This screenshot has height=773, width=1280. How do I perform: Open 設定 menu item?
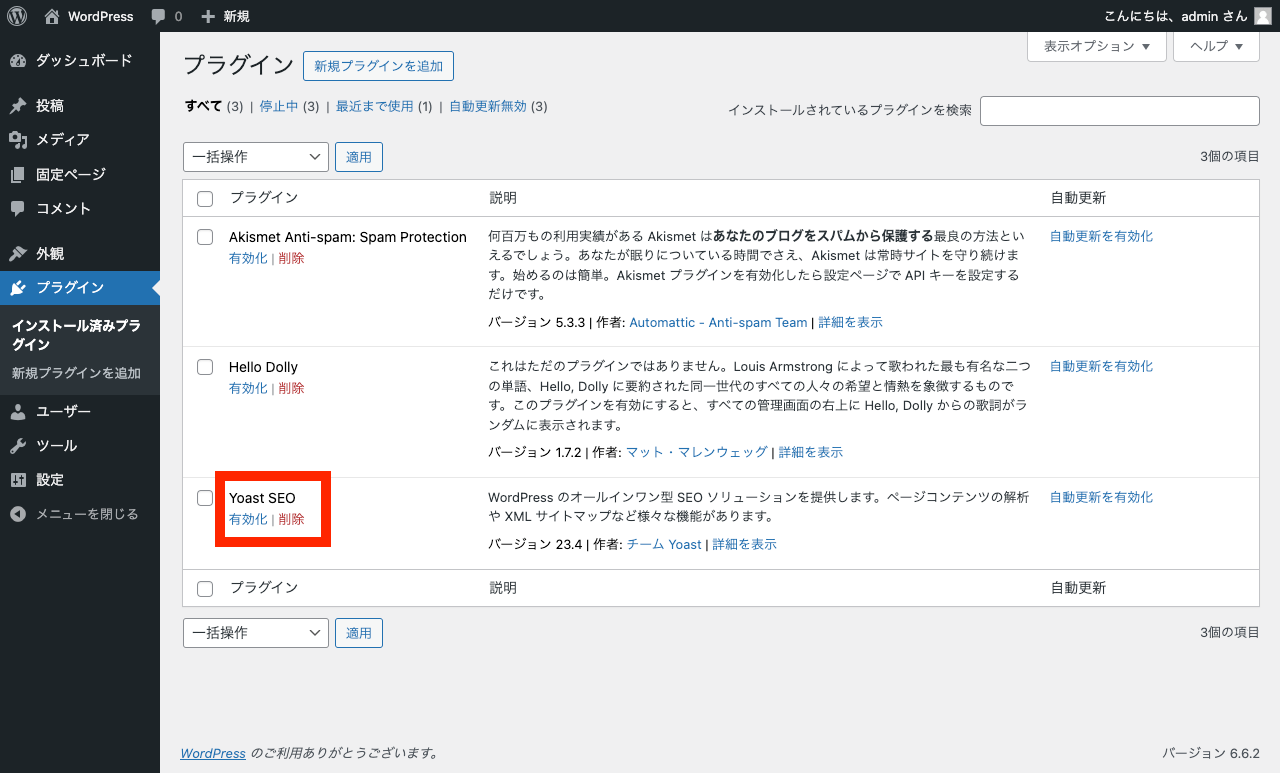pyautogui.click(x=50, y=480)
